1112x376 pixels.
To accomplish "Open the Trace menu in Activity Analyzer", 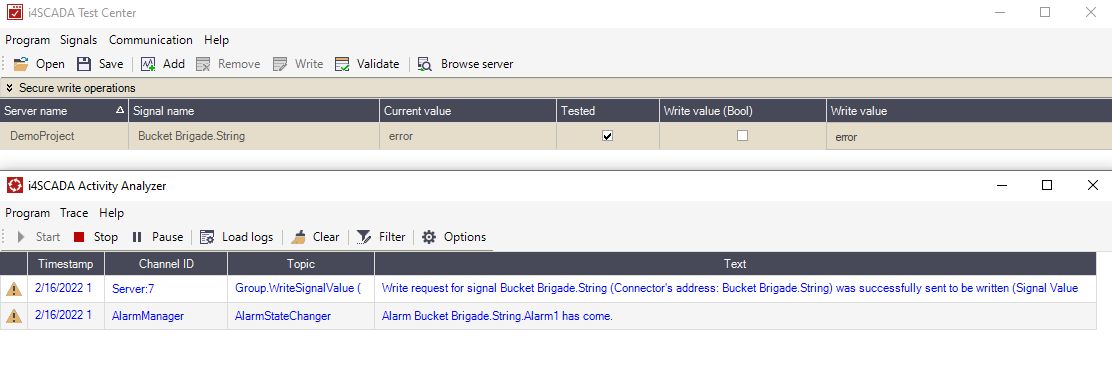I will tap(74, 213).
